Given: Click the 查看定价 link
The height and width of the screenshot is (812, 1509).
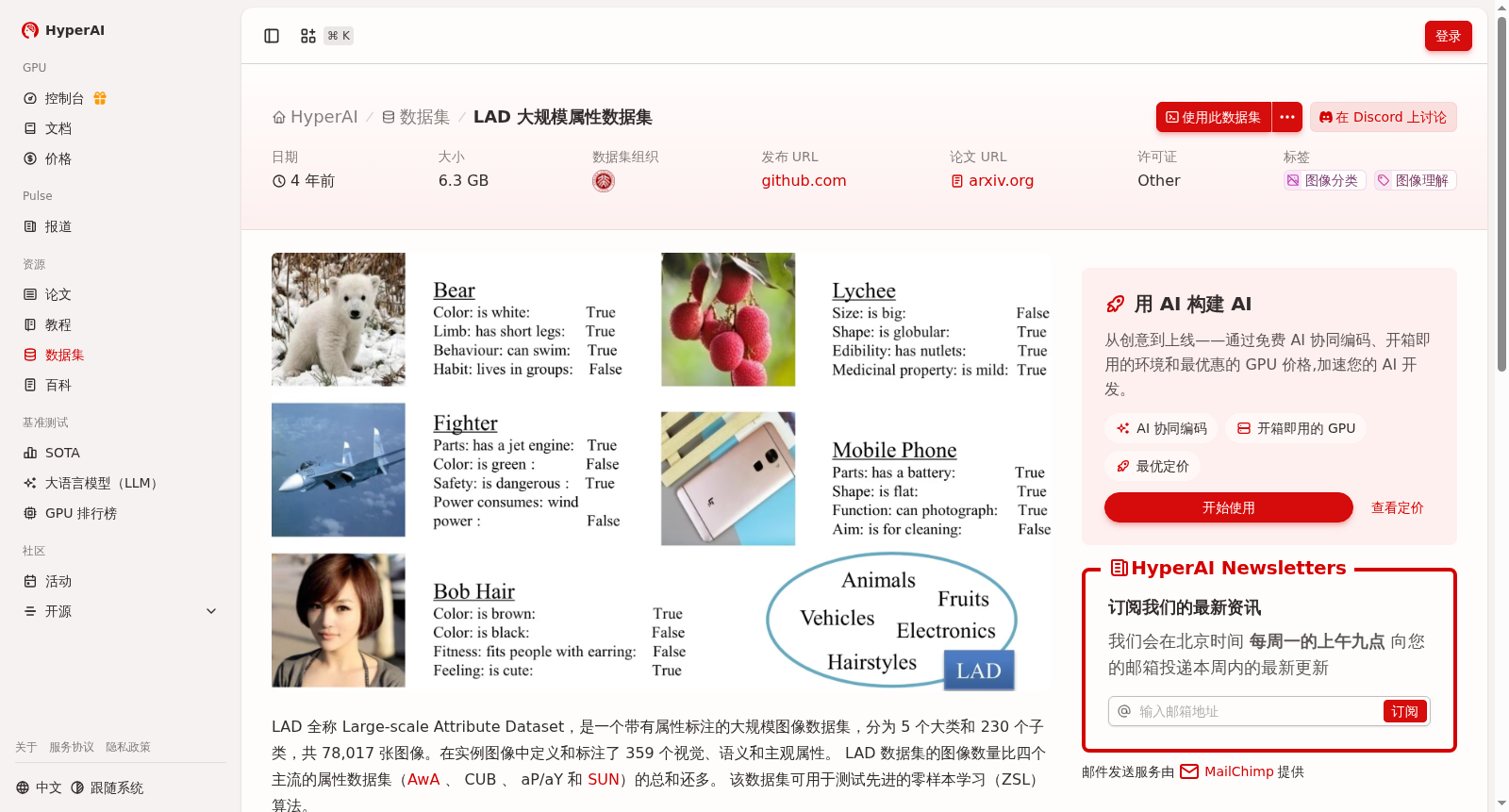Looking at the screenshot, I should [x=1398, y=507].
